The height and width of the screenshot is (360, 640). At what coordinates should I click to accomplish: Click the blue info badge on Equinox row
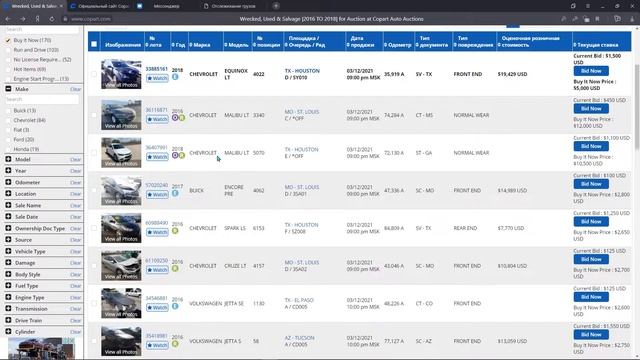coord(175,77)
